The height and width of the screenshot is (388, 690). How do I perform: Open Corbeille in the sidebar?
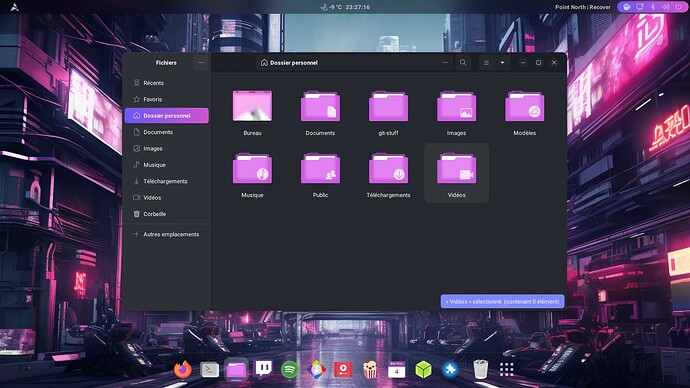(x=166, y=214)
